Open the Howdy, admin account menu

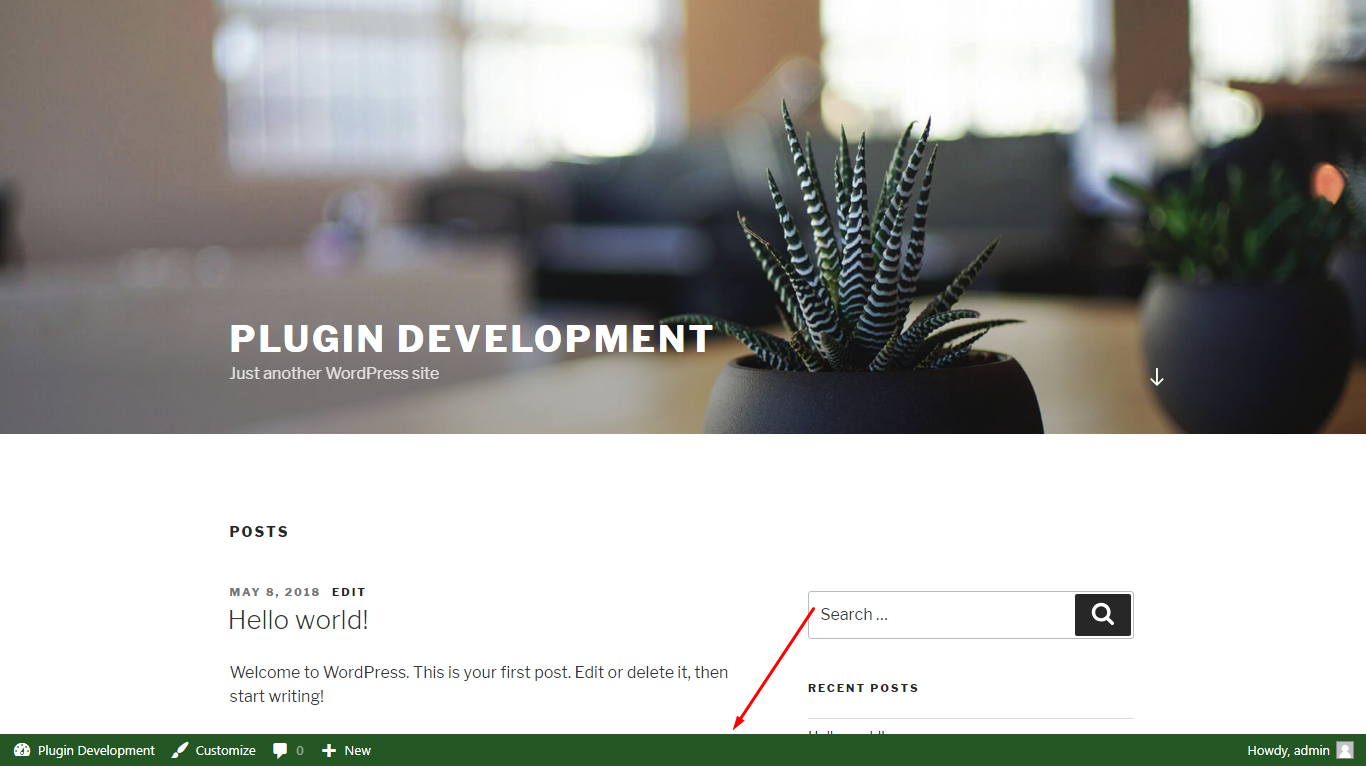coord(1300,750)
